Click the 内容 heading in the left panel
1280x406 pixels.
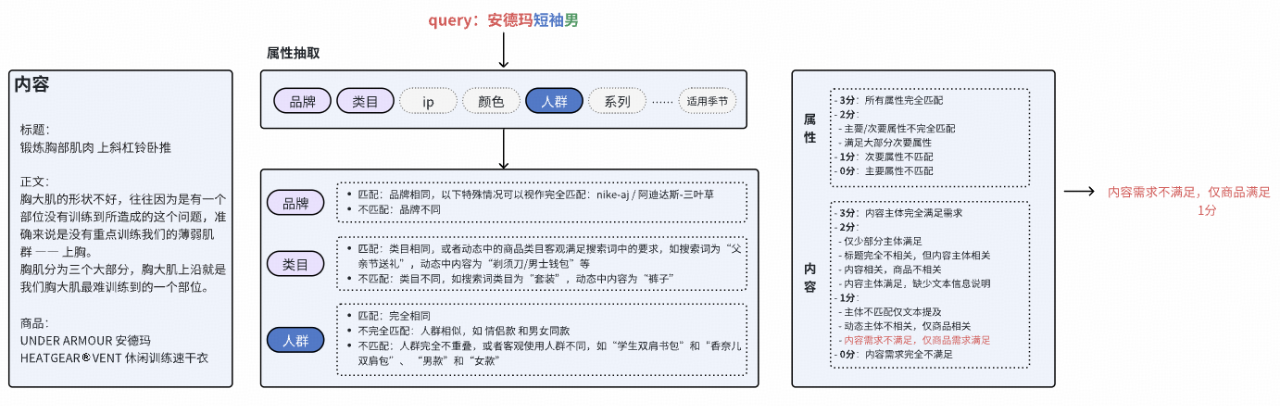pyautogui.click(x=32, y=85)
